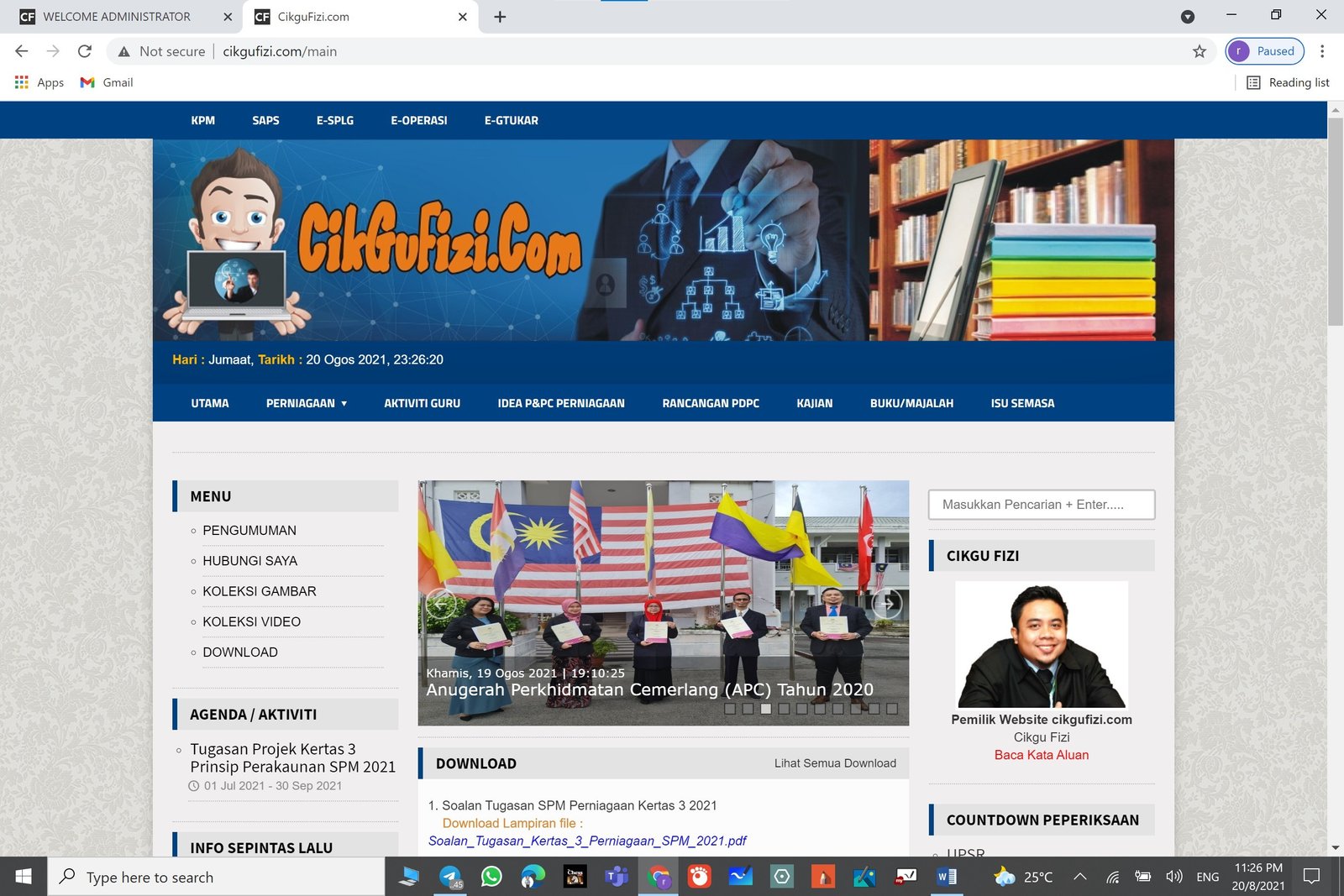Click the Not secure warning icon

coord(124,51)
